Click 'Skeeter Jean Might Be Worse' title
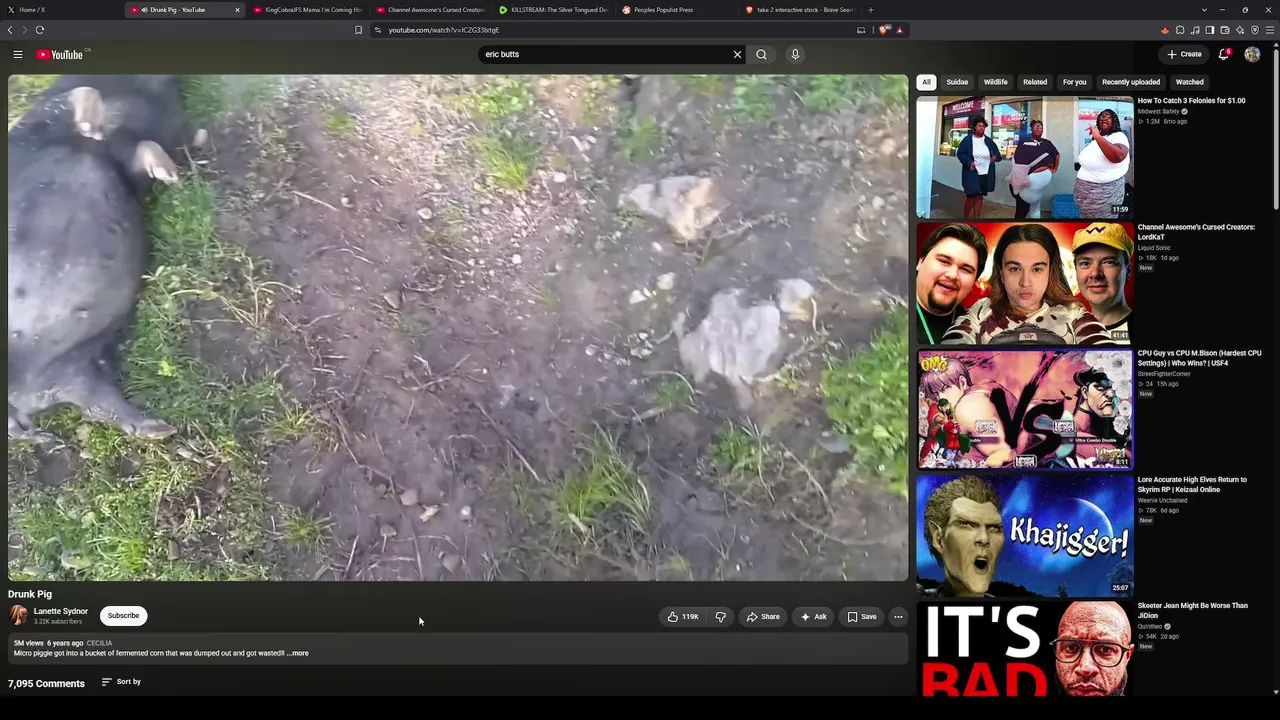 pos(1193,610)
